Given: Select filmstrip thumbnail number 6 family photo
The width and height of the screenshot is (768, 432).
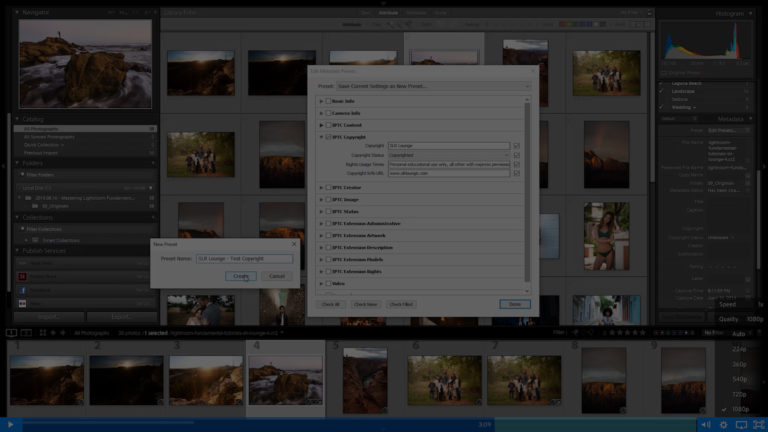Looking at the screenshot, I should pos(444,380).
